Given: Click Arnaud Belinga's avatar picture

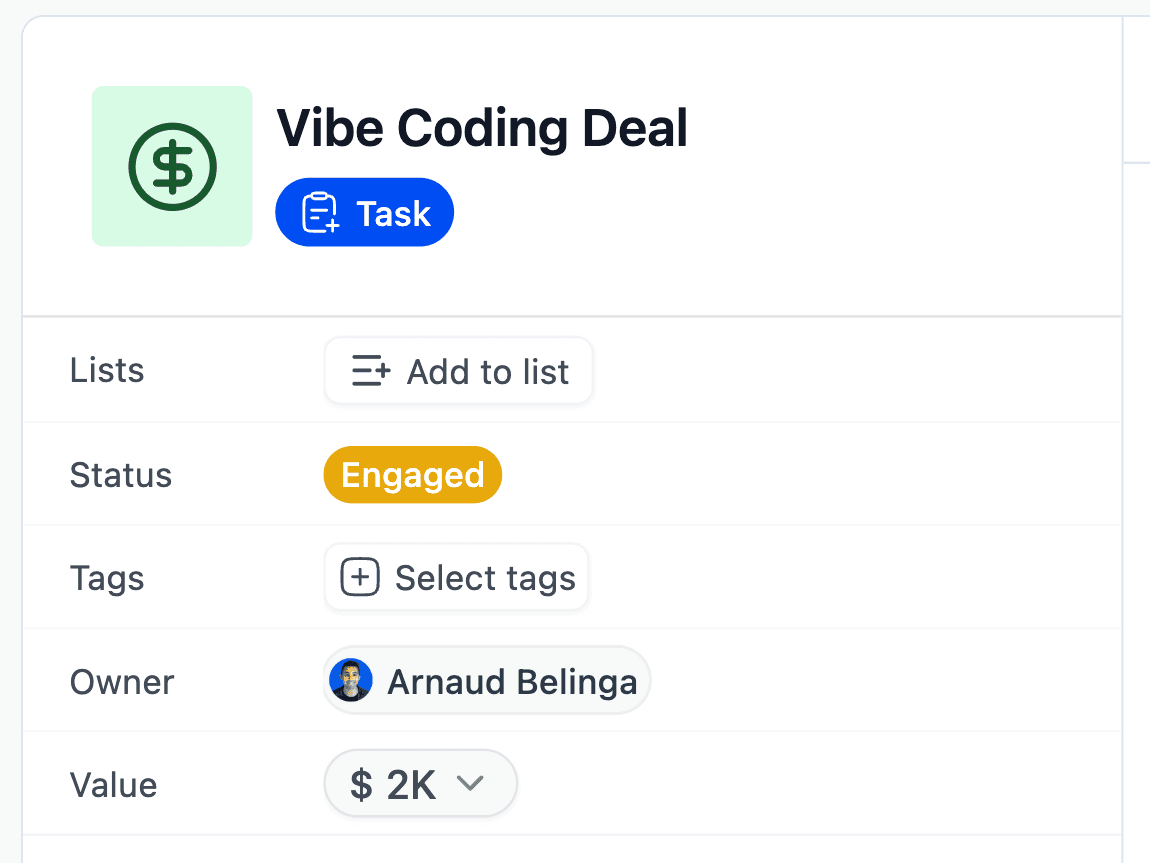Looking at the screenshot, I should [351, 680].
